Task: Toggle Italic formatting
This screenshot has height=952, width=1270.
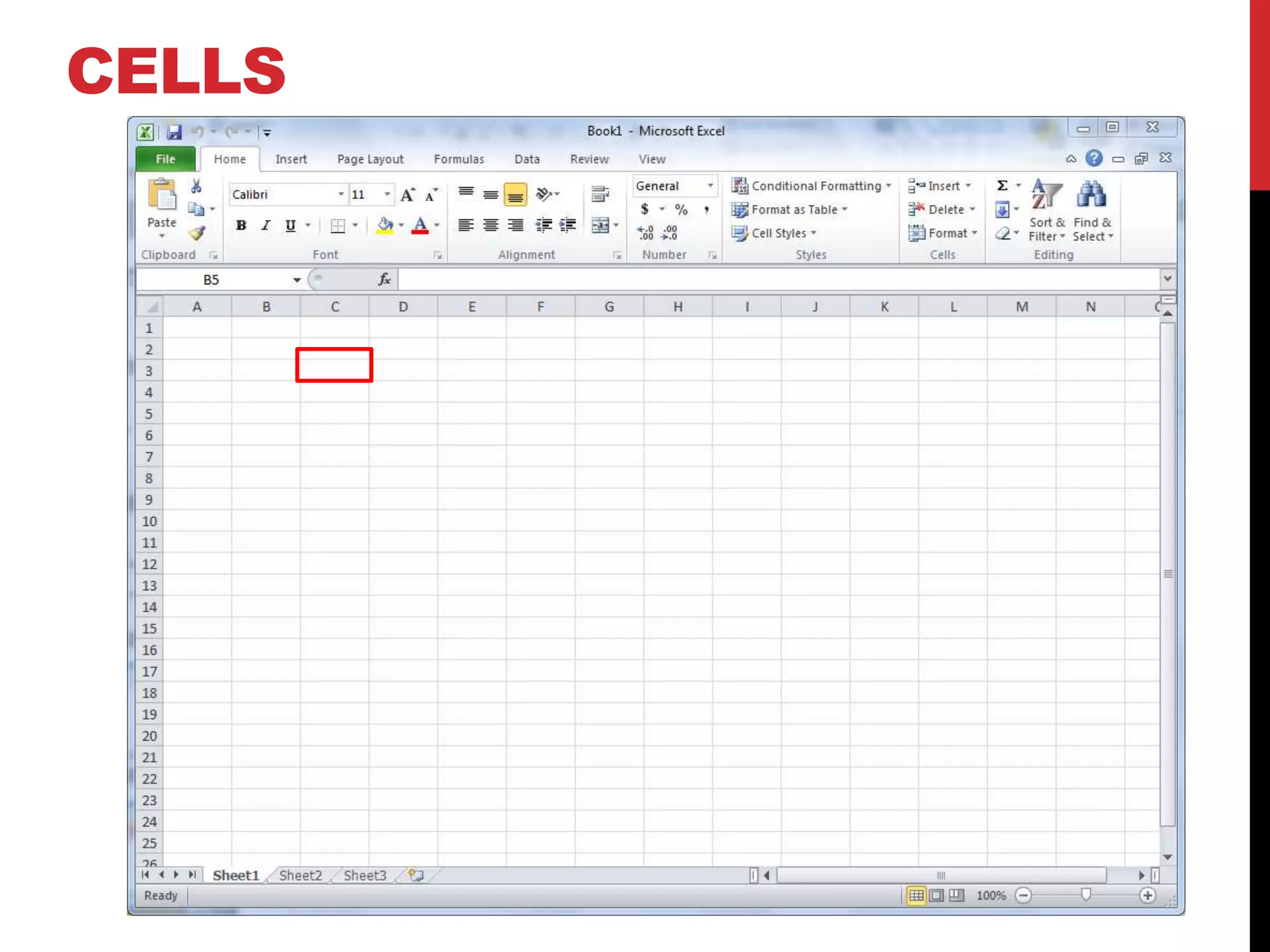Action: click(x=266, y=226)
